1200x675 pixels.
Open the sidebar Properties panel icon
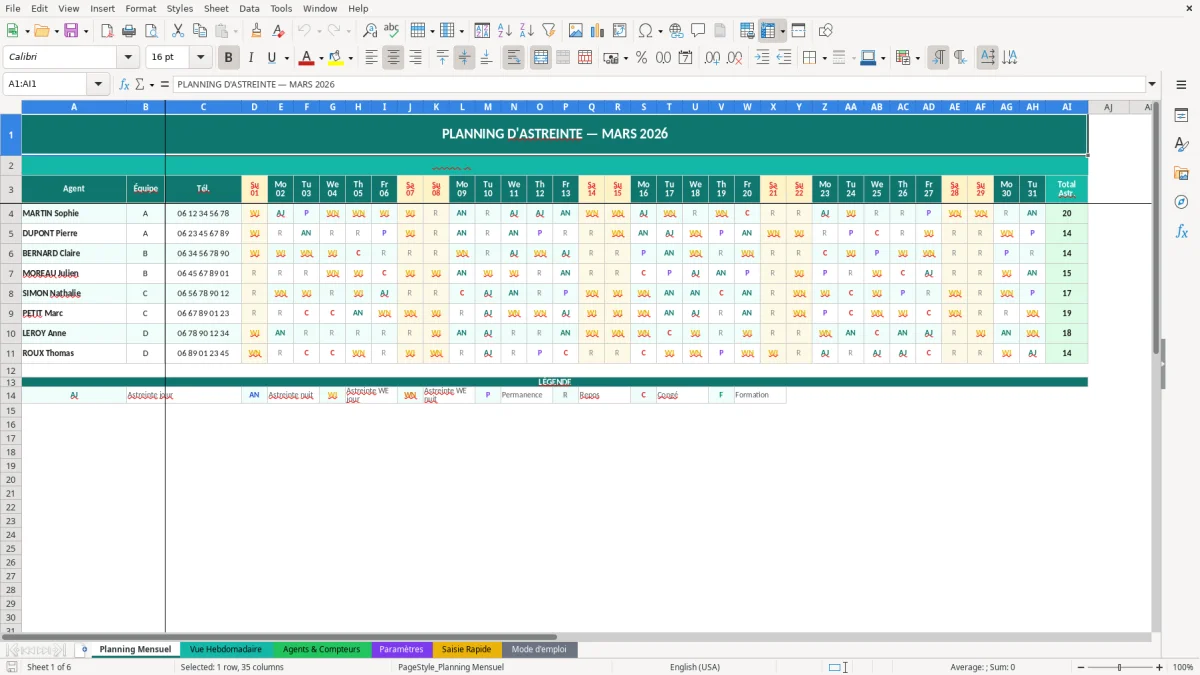[x=1181, y=115]
